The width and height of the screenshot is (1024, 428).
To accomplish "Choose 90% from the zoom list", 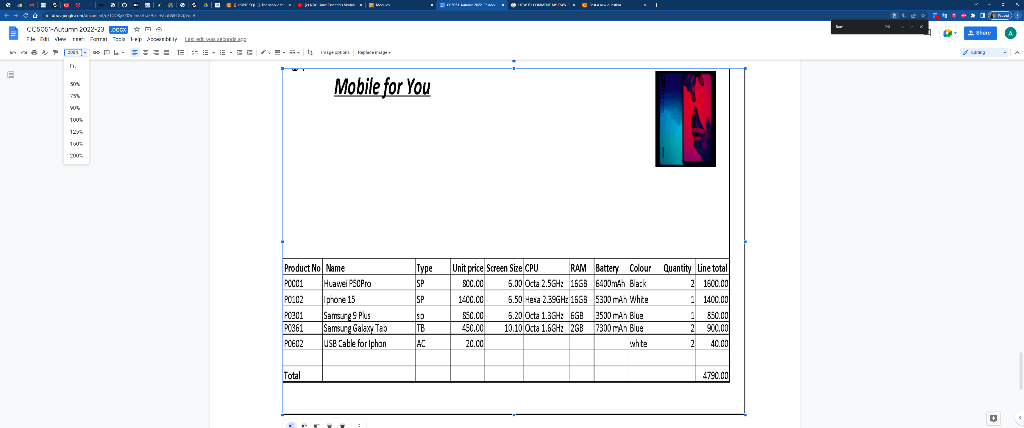I will (x=74, y=108).
